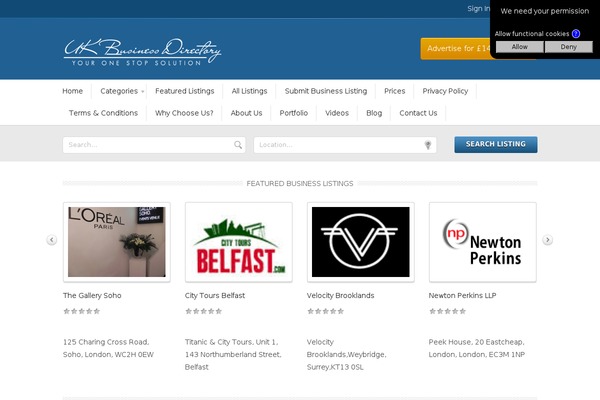600x400 pixels.
Task: Click the carousel next arrow
Action: [548, 240]
